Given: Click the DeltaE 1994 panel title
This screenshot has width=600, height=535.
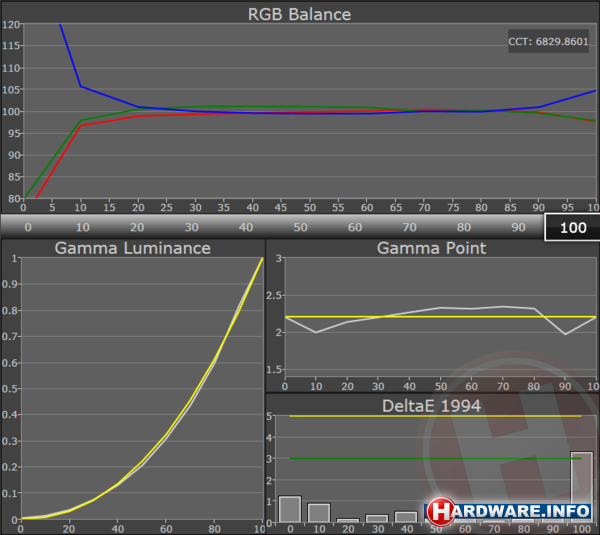Looking at the screenshot, I should 431,404.
